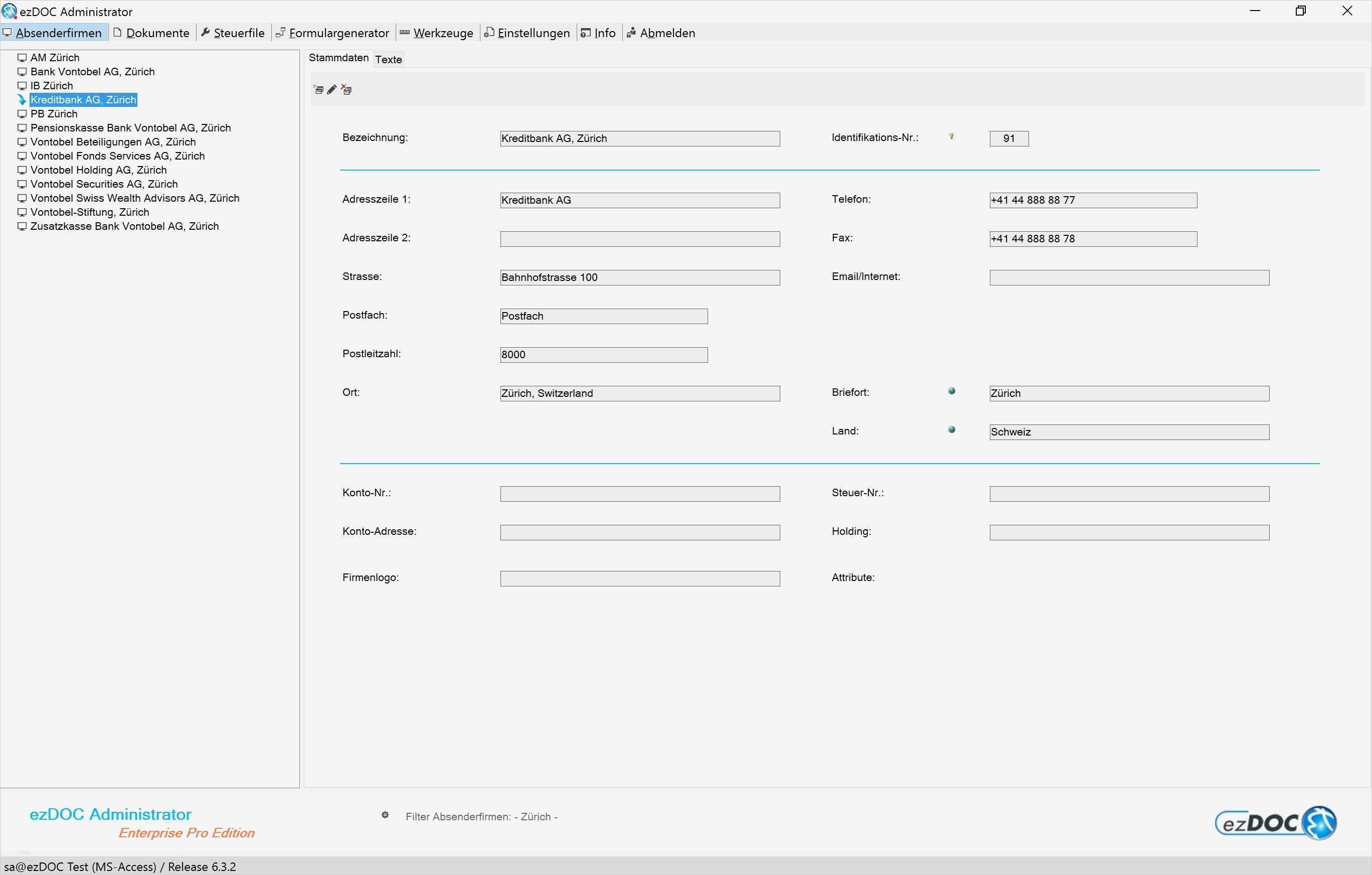1372x875 pixels.
Task: Click the delete record icon
Action: click(347, 89)
